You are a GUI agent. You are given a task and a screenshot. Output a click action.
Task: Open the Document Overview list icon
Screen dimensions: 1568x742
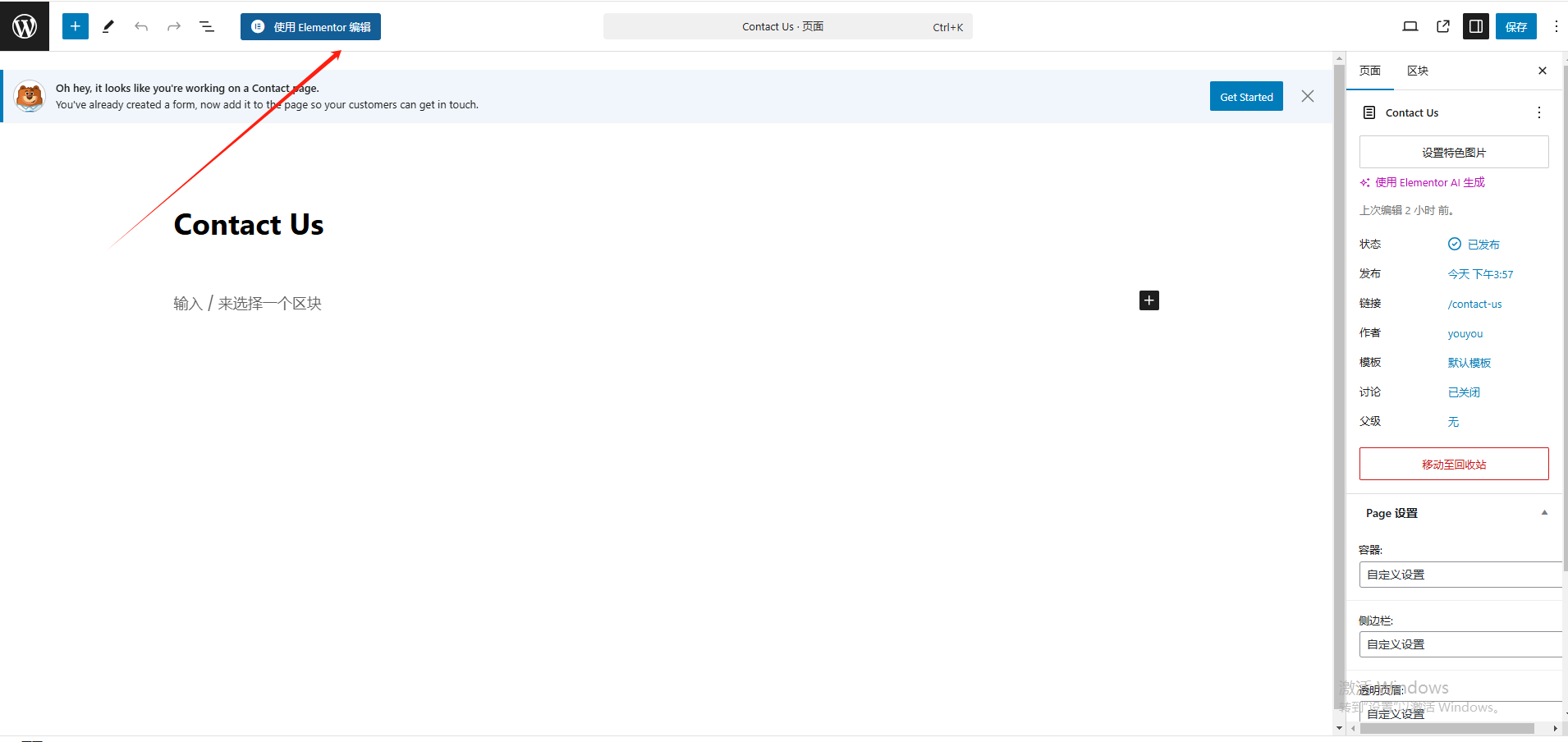point(207,26)
